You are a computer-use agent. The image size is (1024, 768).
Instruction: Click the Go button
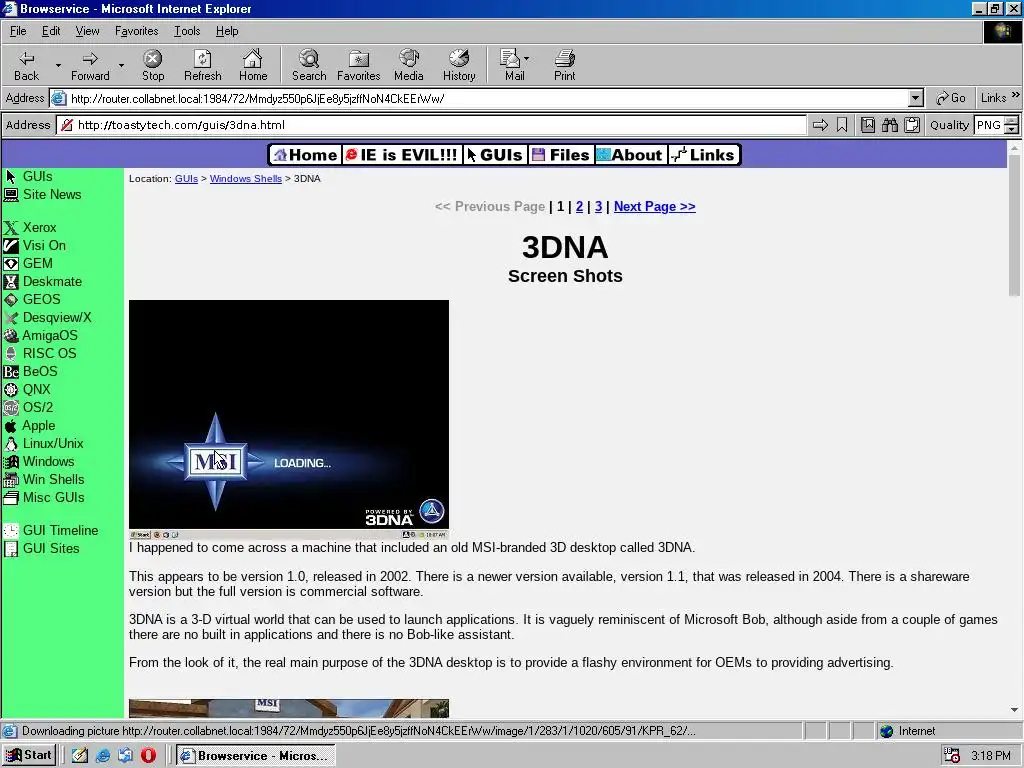pyautogui.click(x=951, y=98)
